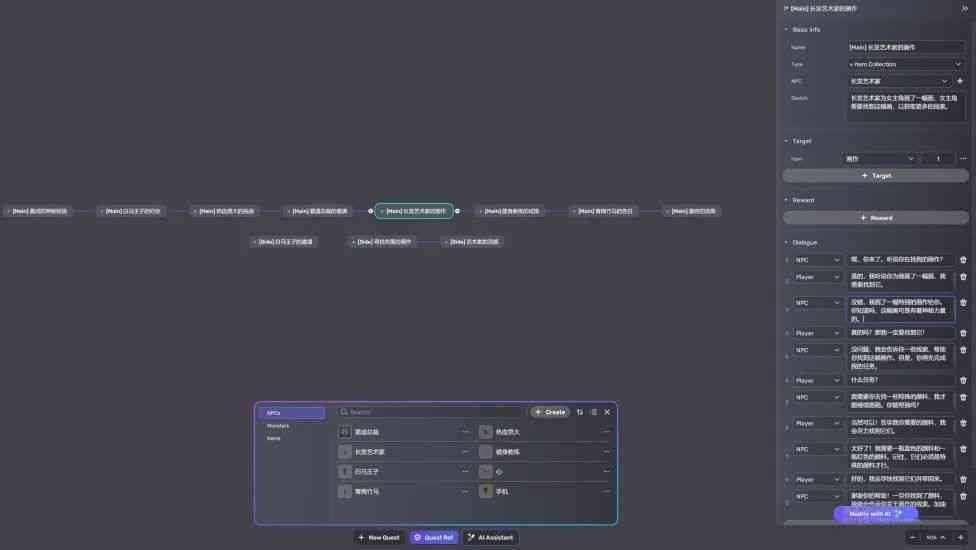This screenshot has height=550, width=976.
Task: Zoom out the canvas with minus icon
Action: 913,538
